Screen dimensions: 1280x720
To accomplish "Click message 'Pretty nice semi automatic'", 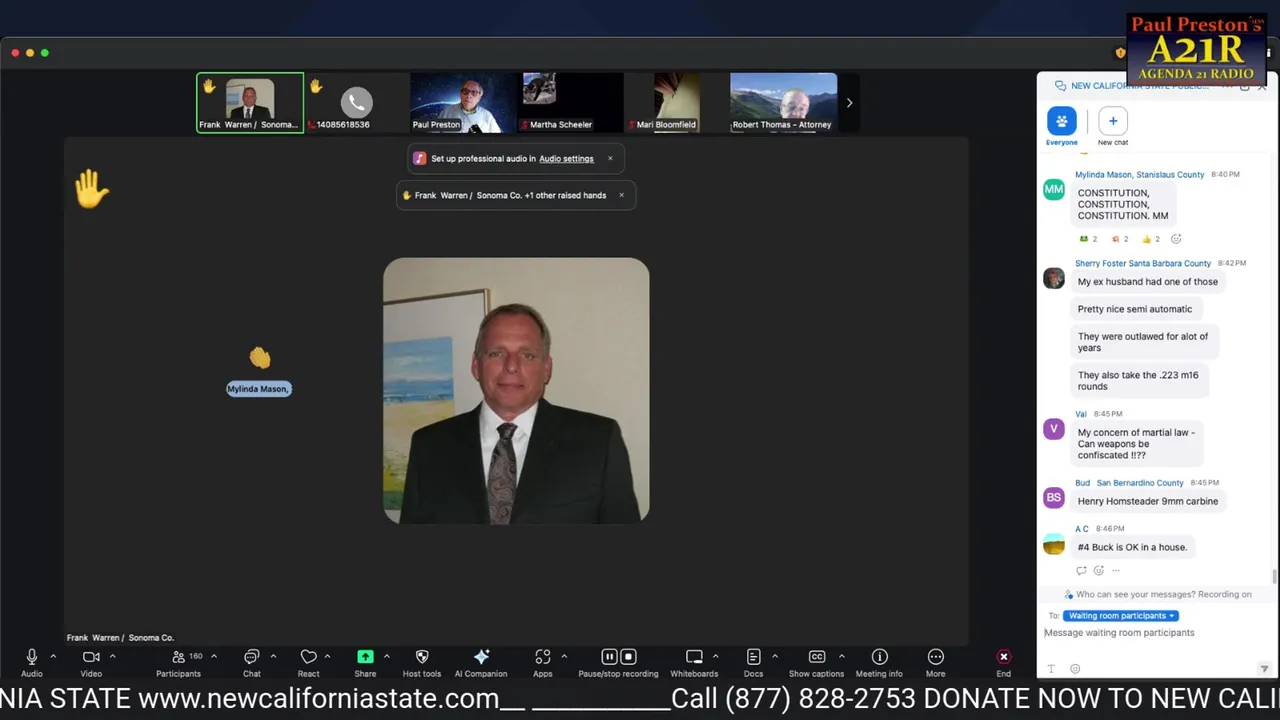I will point(1135,309).
